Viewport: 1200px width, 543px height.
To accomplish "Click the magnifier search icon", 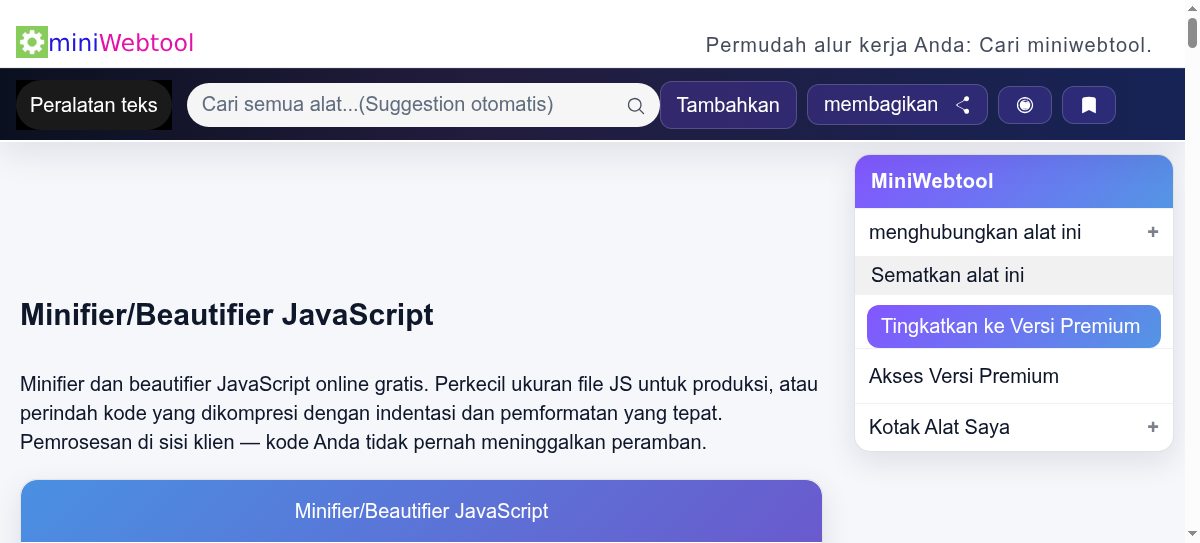I will pyautogui.click(x=635, y=106).
